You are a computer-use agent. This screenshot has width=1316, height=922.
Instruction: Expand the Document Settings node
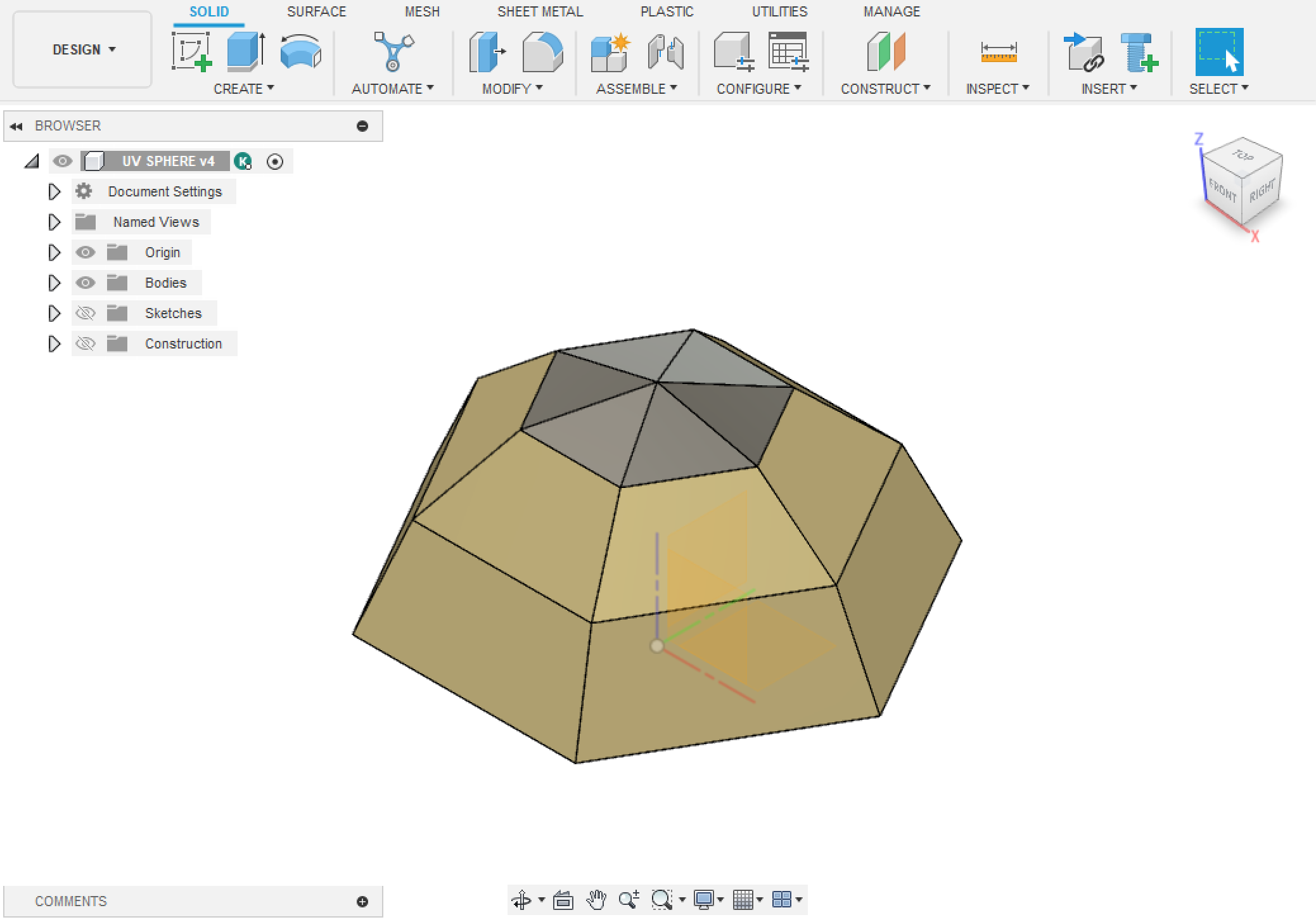click(x=54, y=191)
